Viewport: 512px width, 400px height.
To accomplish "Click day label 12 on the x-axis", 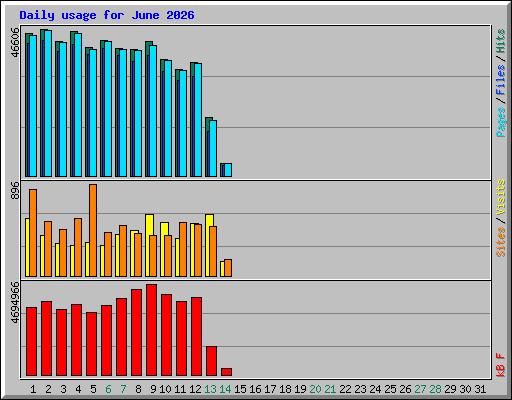I will pos(195,389).
